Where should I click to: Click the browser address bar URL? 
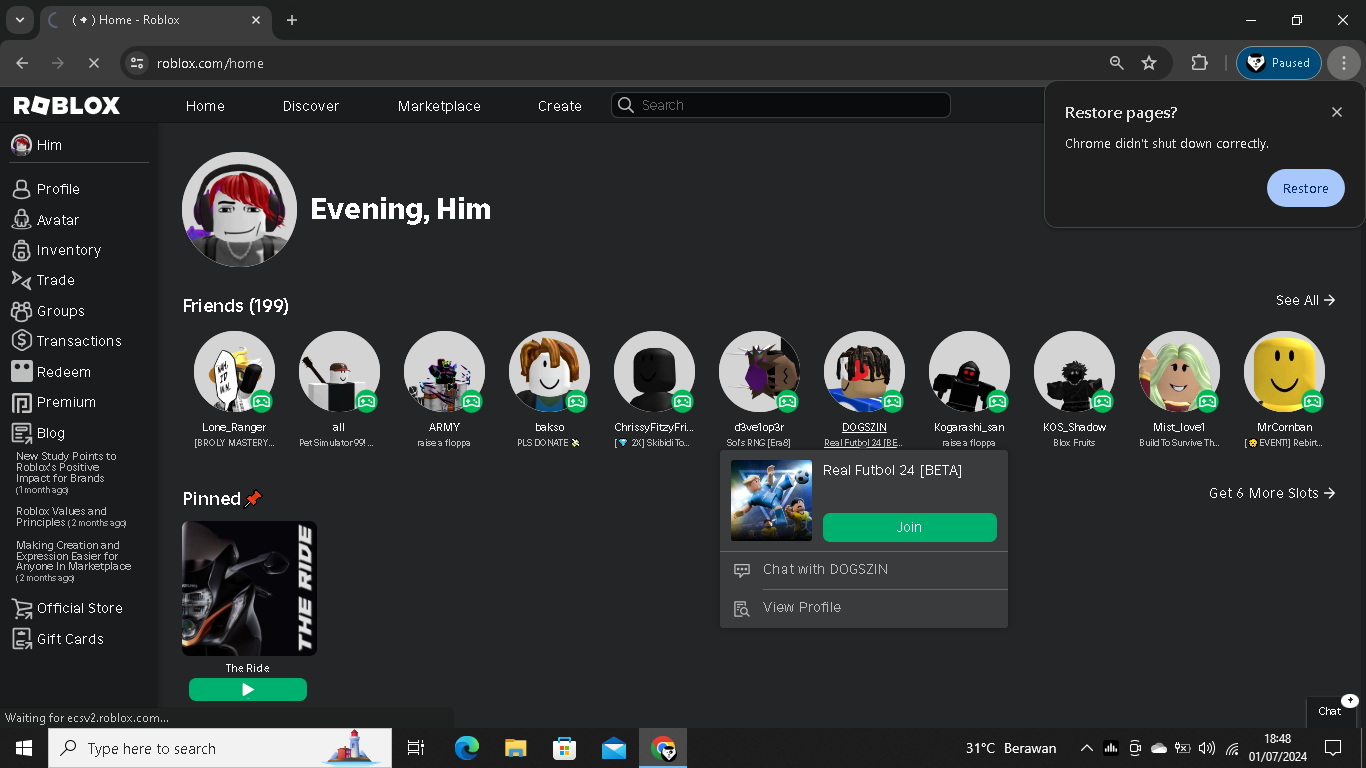click(x=210, y=63)
